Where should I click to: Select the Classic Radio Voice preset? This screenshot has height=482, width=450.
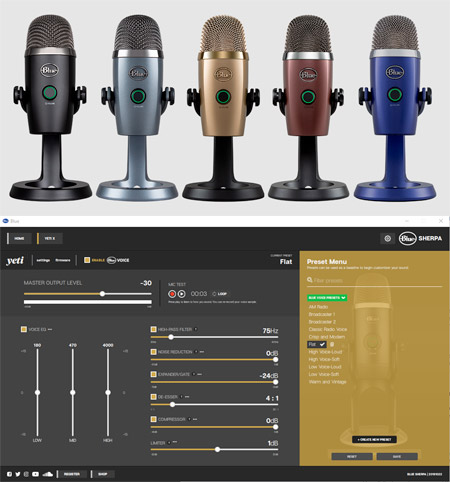[328, 329]
